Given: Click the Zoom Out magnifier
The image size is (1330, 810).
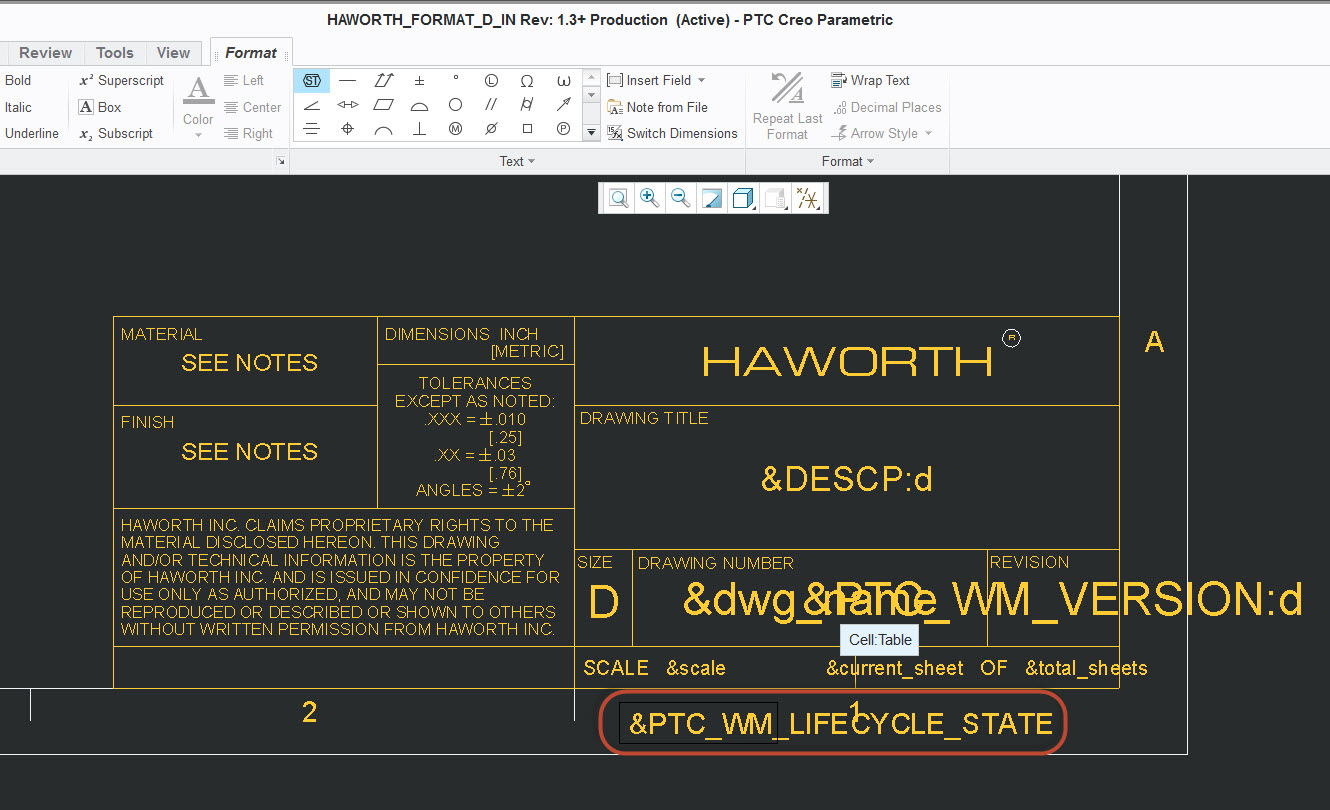Looking at the screenshot, I should click(681, 198).
